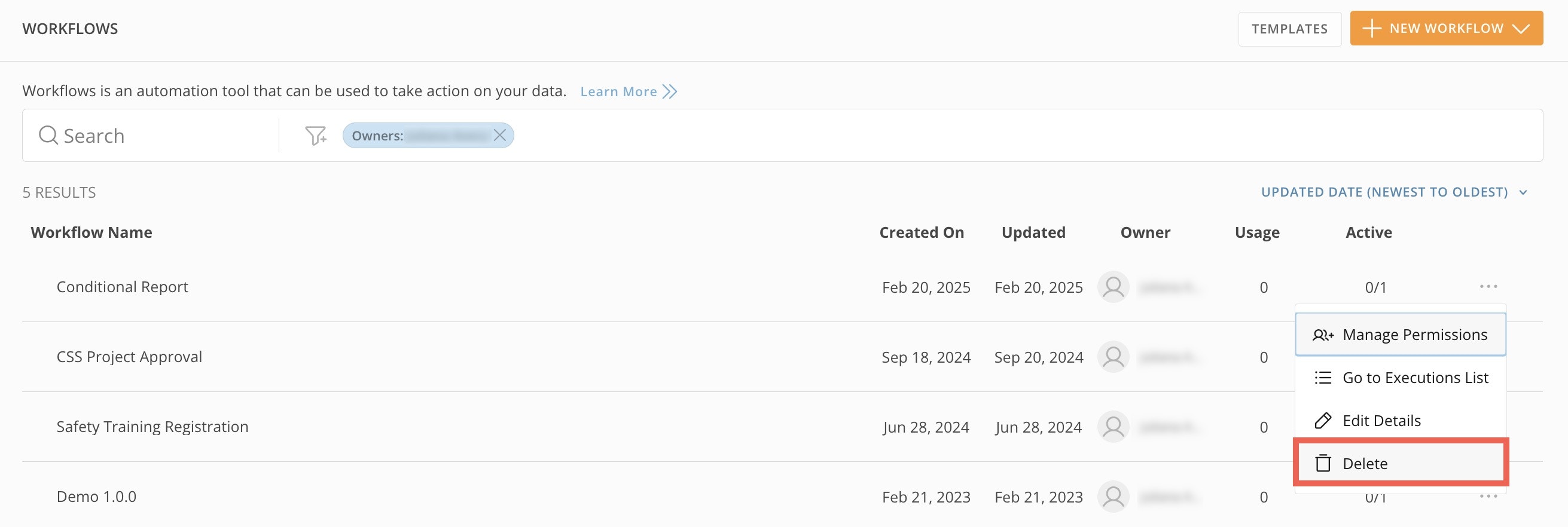Open three-dot menu for Demo 1.0.0
Viewport: 1568px width, 527px height.
1488,496
